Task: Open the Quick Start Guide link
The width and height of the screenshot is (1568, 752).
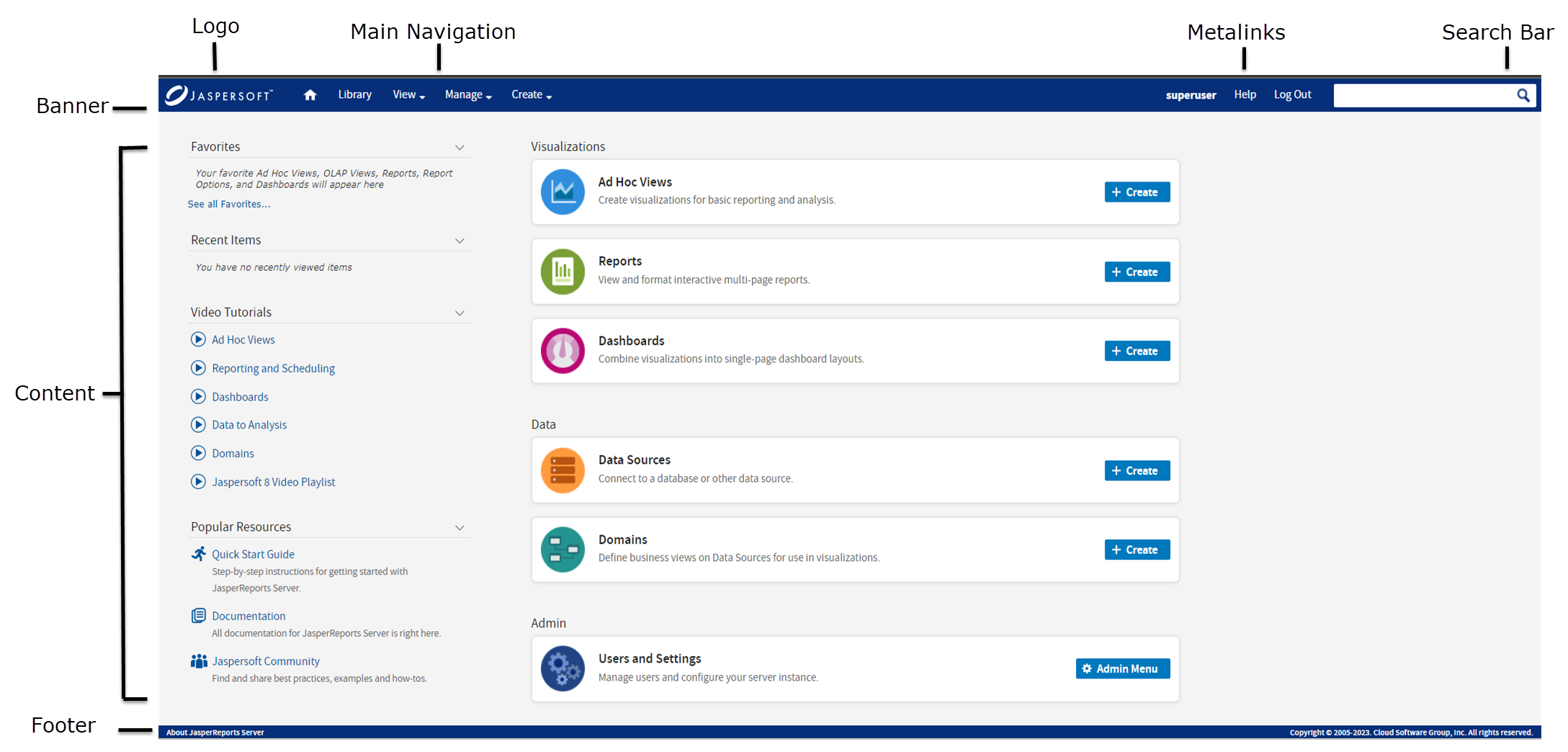Action: [x=253, y=554]
